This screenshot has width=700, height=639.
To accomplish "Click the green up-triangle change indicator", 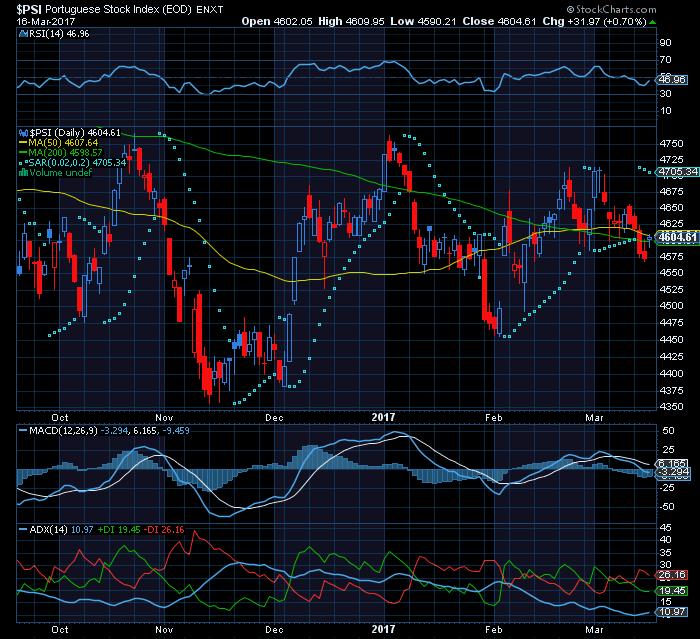I will (x=652, y=22).
